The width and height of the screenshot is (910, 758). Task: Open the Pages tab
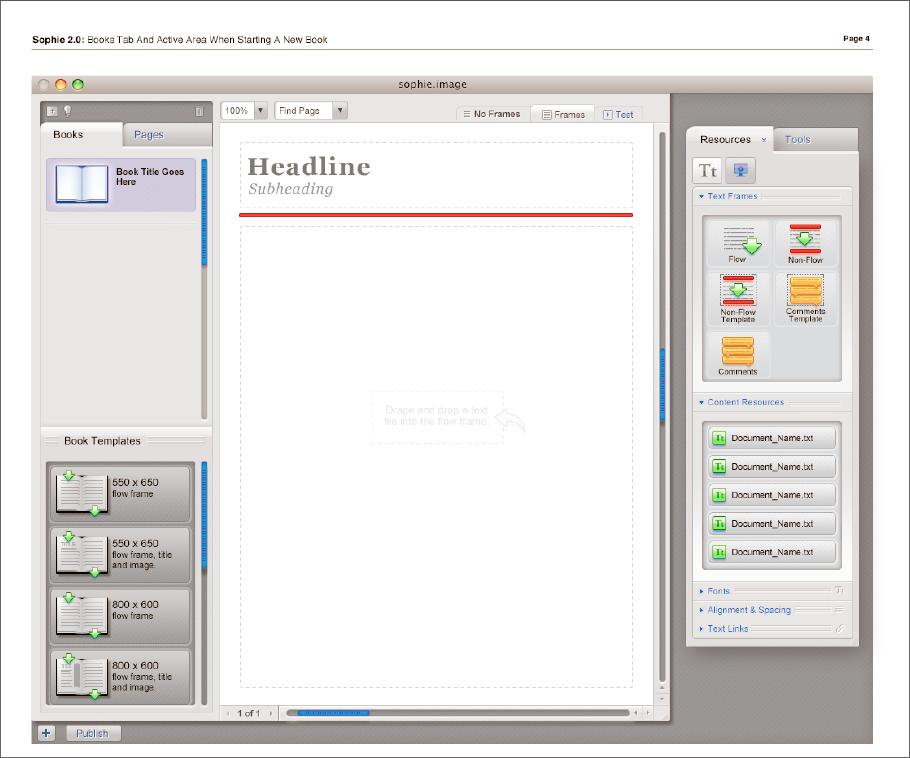click(167, 135)
